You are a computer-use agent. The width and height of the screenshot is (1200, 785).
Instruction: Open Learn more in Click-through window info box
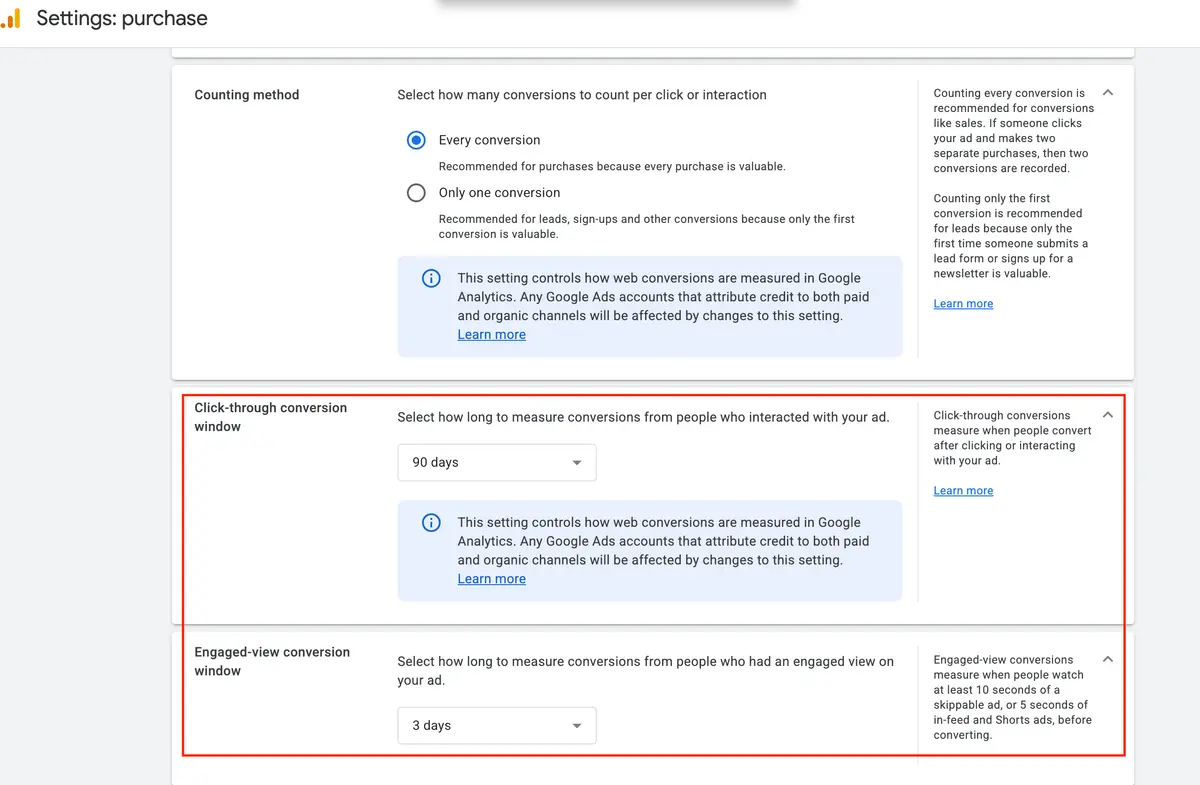click(x=491, y=579)
